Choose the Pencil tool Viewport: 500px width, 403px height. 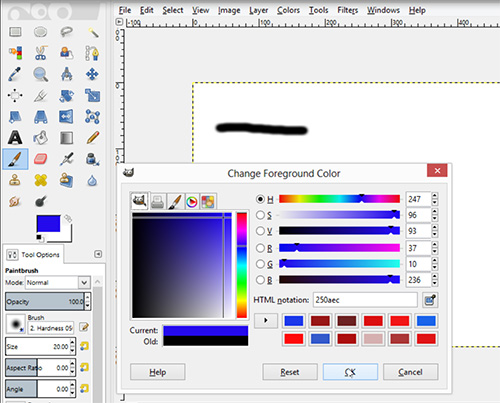(x=92, y=138)
